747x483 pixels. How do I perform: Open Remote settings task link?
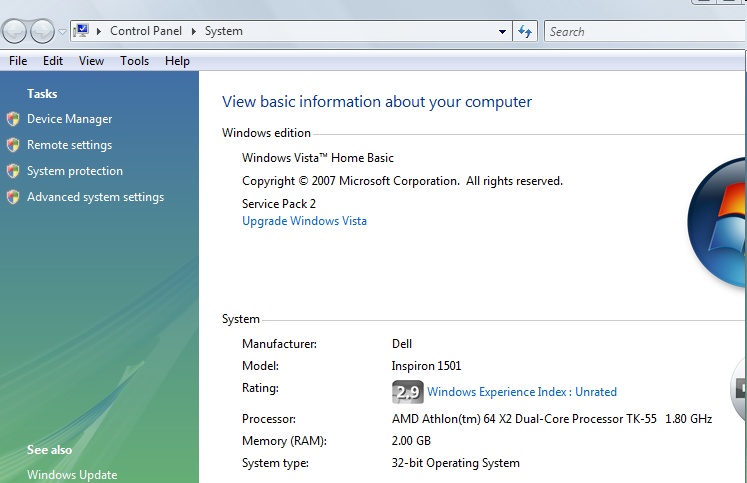pyautogui.click(x=70, y=145)
